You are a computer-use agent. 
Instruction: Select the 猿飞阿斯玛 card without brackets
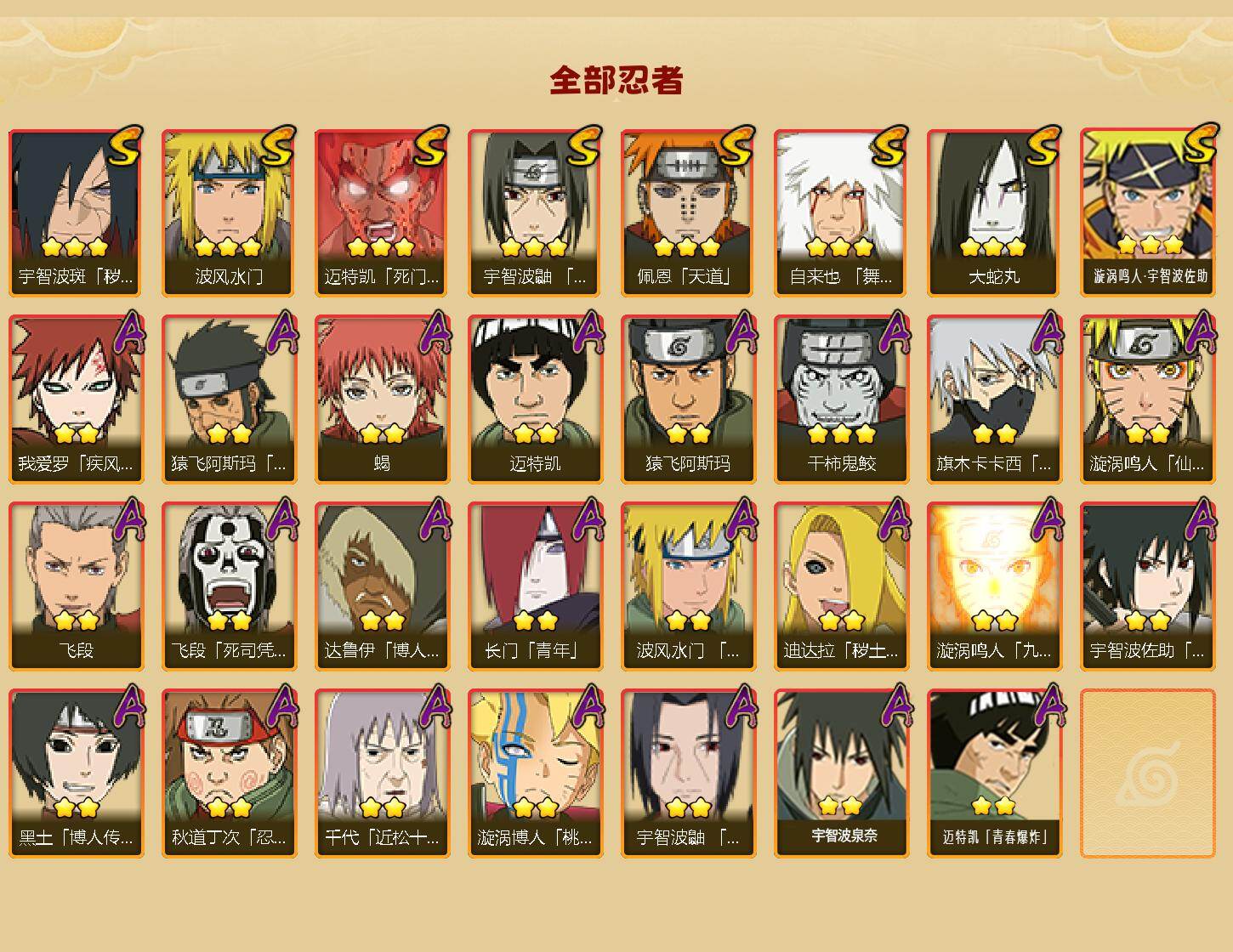[688, 399]
